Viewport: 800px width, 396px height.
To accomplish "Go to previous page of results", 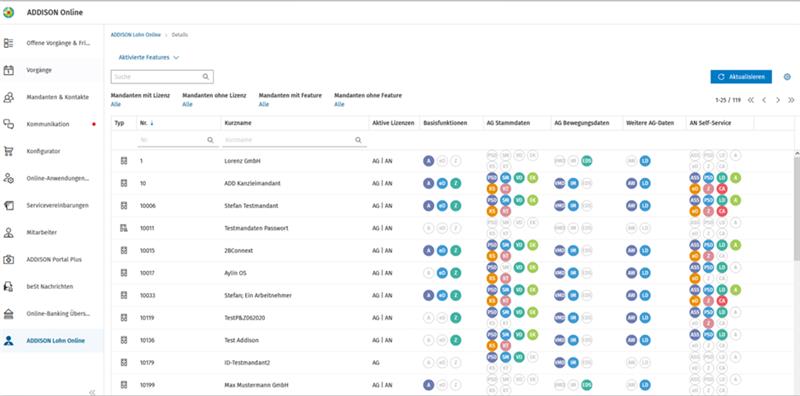I will click(x=764, y=100).
